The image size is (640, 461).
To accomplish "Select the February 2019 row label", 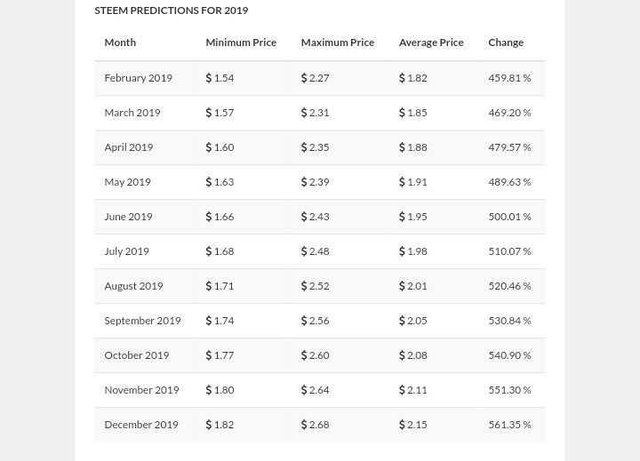I will [138, 77].
